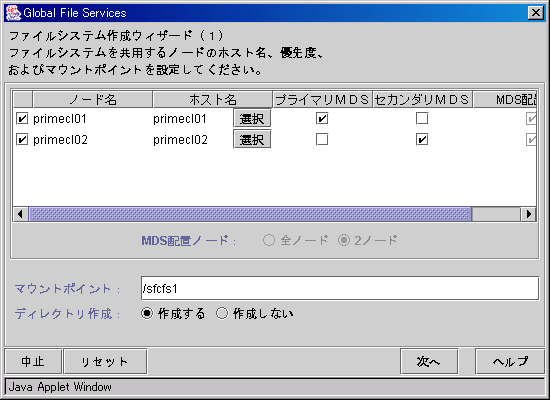Click the プライマリMDS column header
The image size is (550, 400).
(322, 100)
